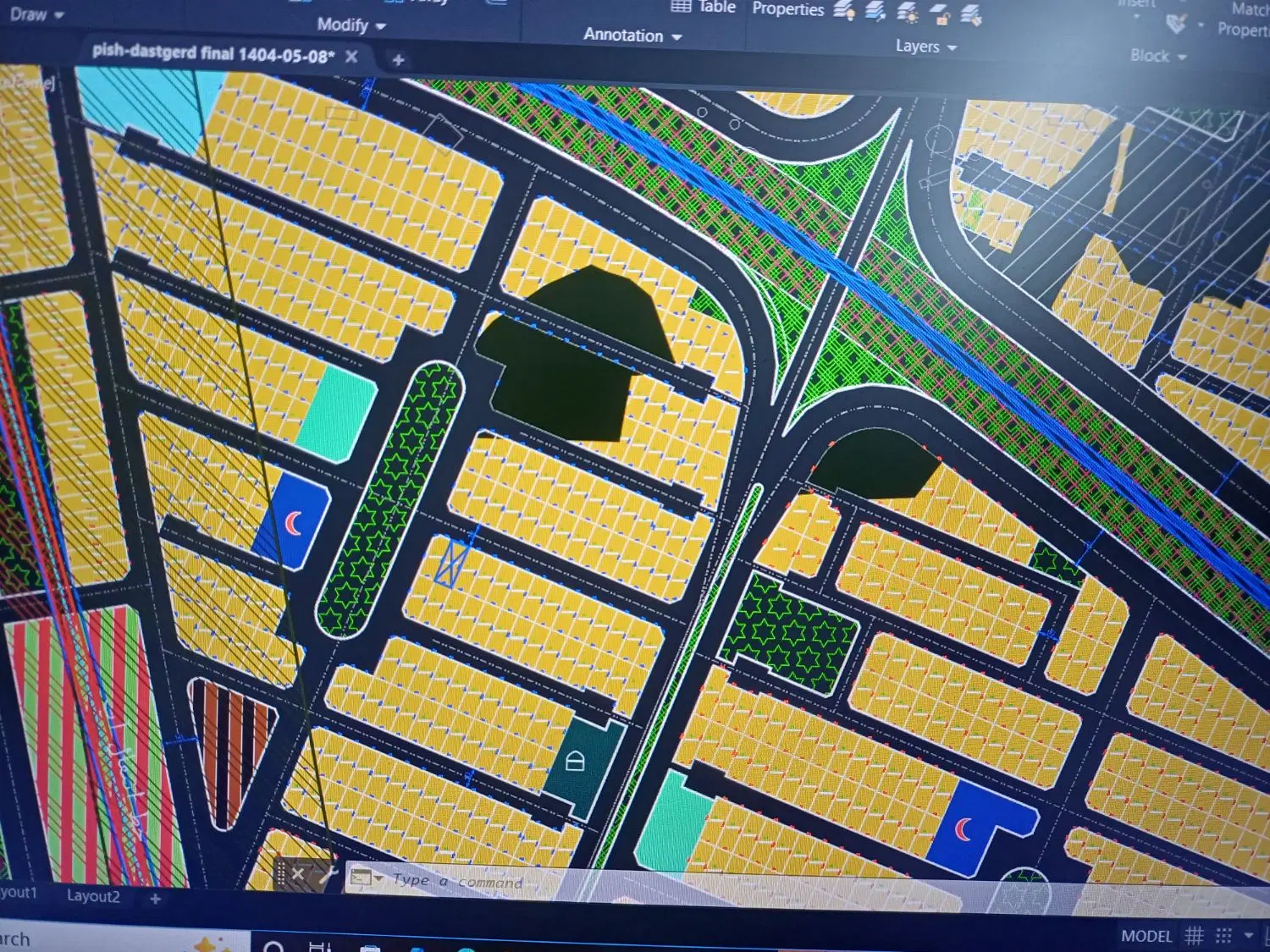Viewport: 1270px width, 952px height.
Task: Switch to pish-dastgerd final 1404-05-08 drawing tab
Action: (x=213, y=54)
